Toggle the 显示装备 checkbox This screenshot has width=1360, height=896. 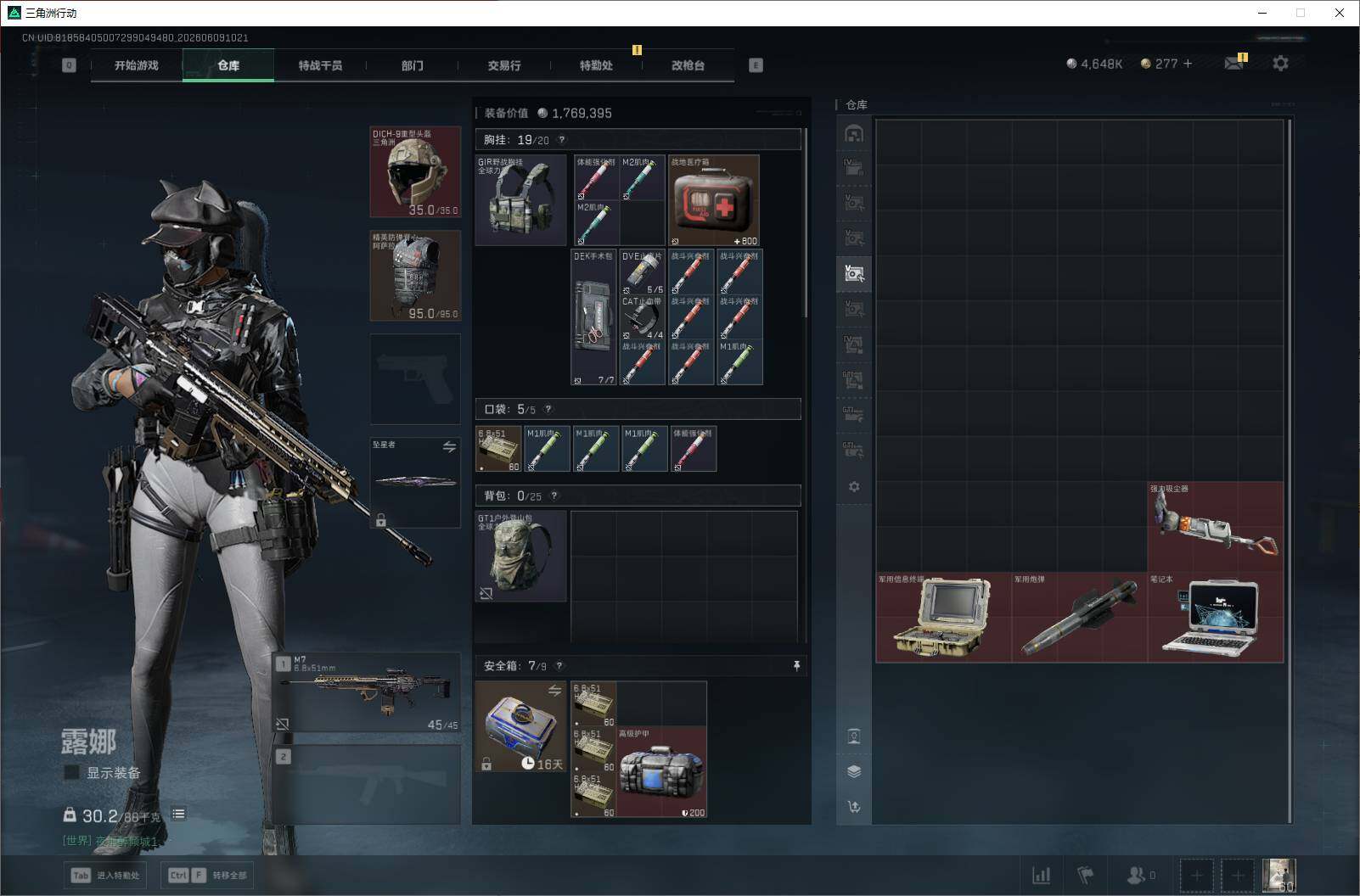[x=72, y=772]
